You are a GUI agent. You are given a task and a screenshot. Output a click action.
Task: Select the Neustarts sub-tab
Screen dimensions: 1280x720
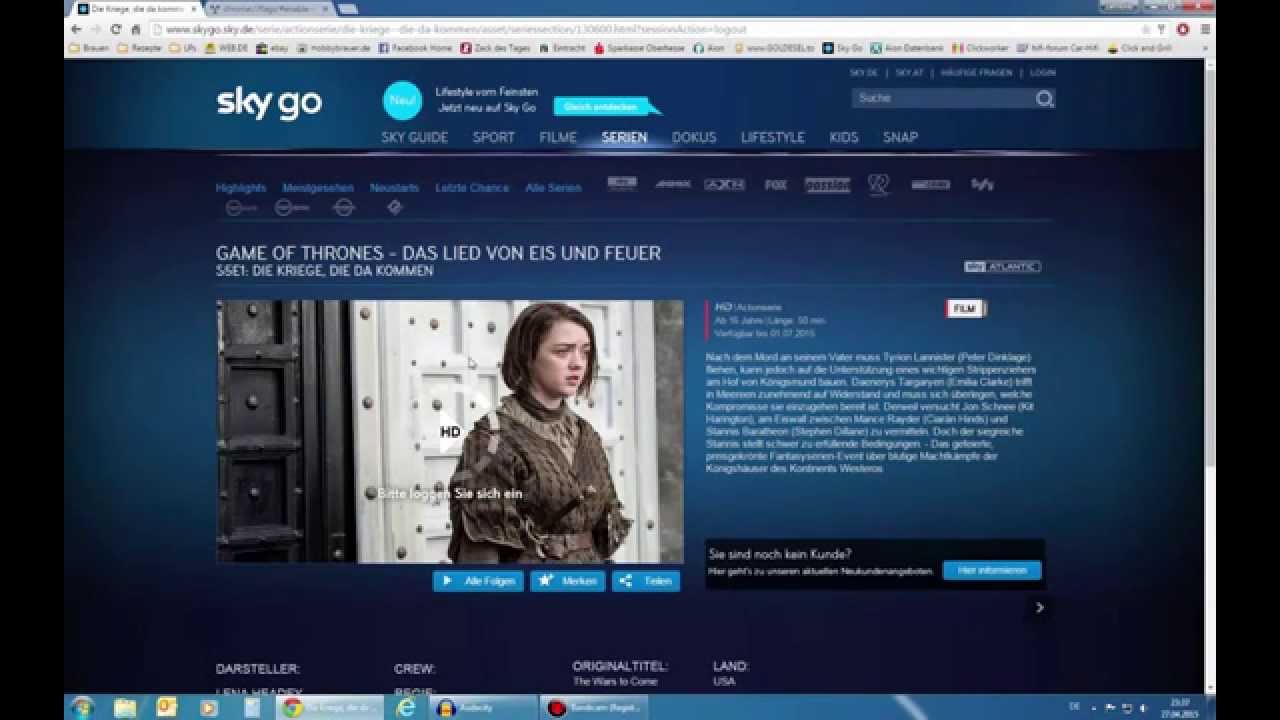point(394,188)
